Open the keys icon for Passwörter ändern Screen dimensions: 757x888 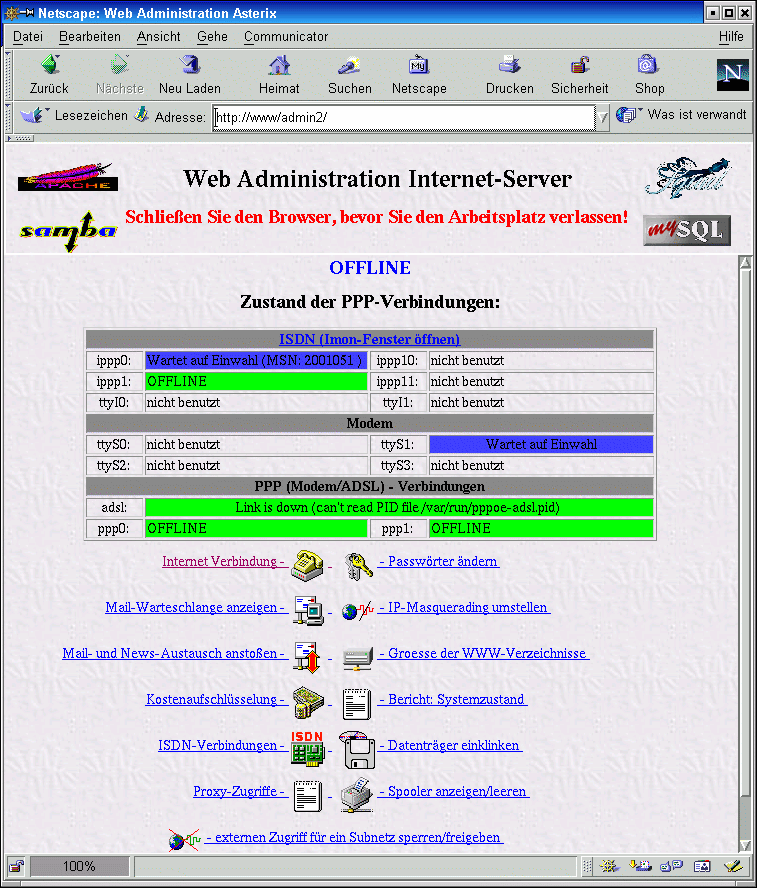[x=358, y=564]
